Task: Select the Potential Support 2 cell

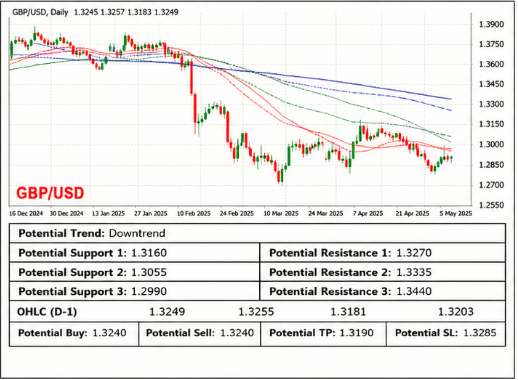Action: [134, 272]
